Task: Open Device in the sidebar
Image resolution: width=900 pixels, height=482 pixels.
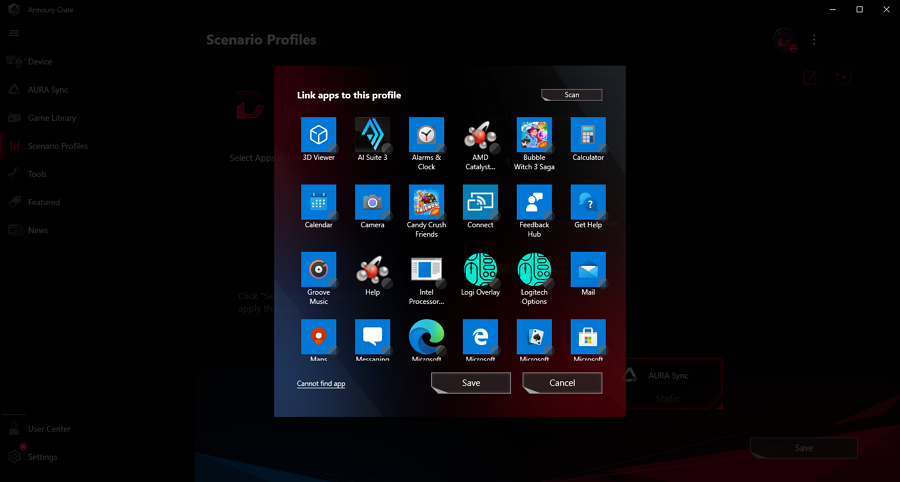Action: click(40, 61)
